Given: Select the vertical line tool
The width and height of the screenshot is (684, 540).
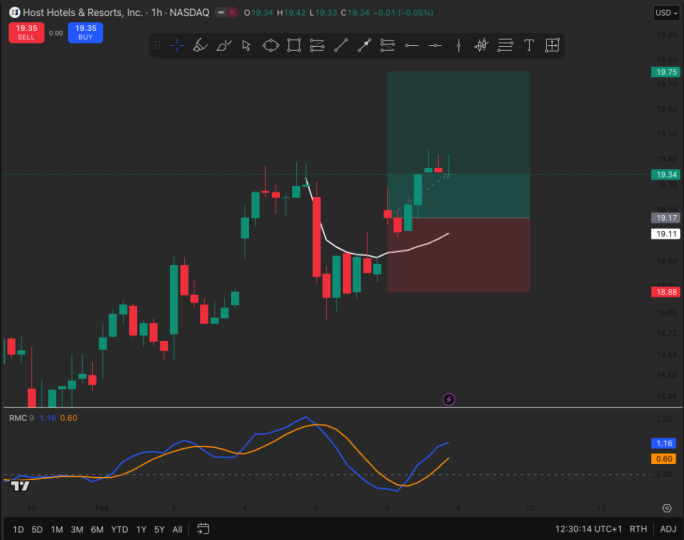Looking at the screenshot, I should (458, 45).
